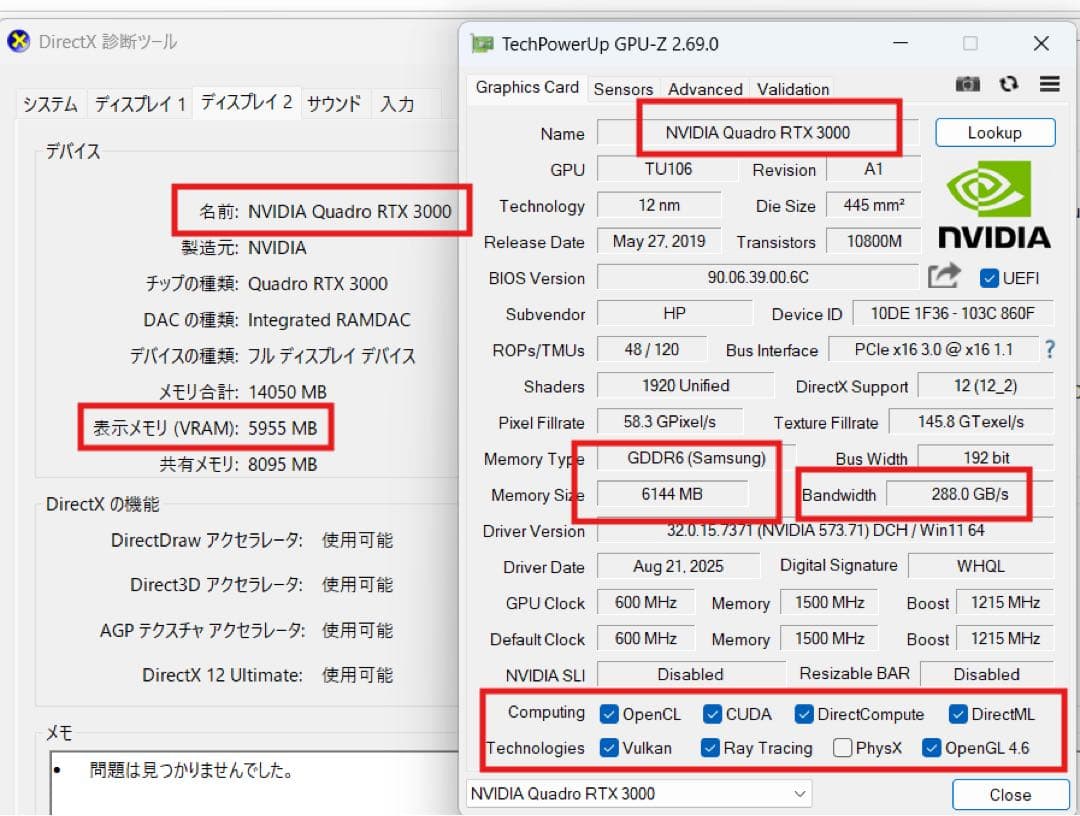Click 表示メモリ (VRAM) 5955 MB in DirectX tool
Viewport: 1080px width, 816px height.
(205, 428)
